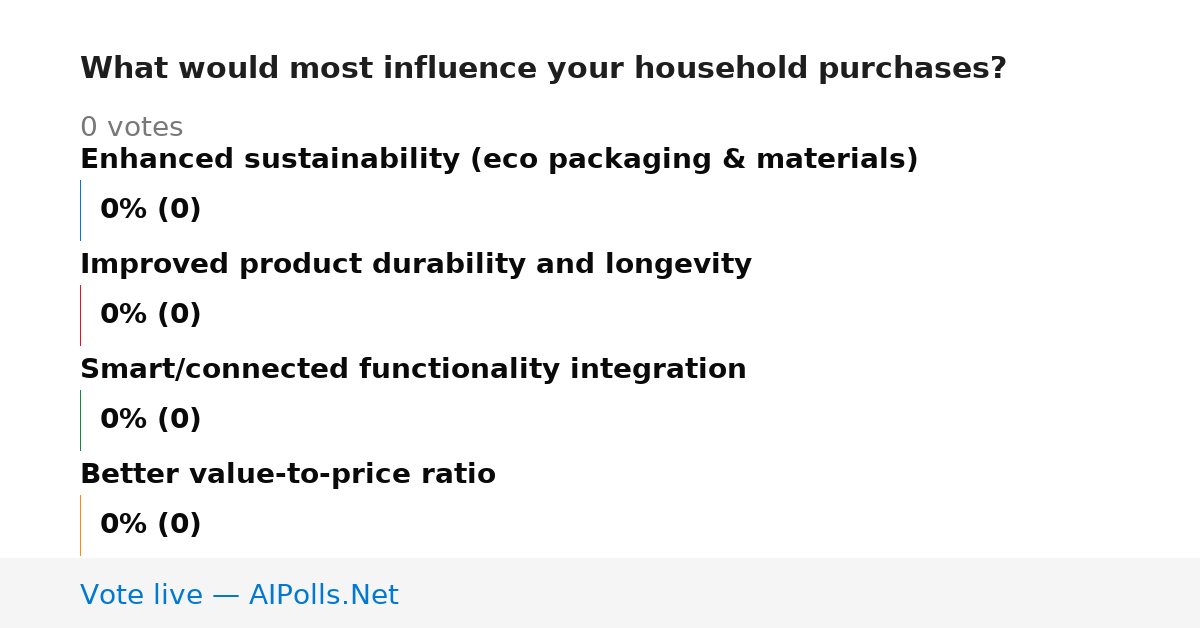Screen dimensions: 1200x628
Task: Click the 0% figure for Enhanced sustainability
Action: [x=124, y=210]
